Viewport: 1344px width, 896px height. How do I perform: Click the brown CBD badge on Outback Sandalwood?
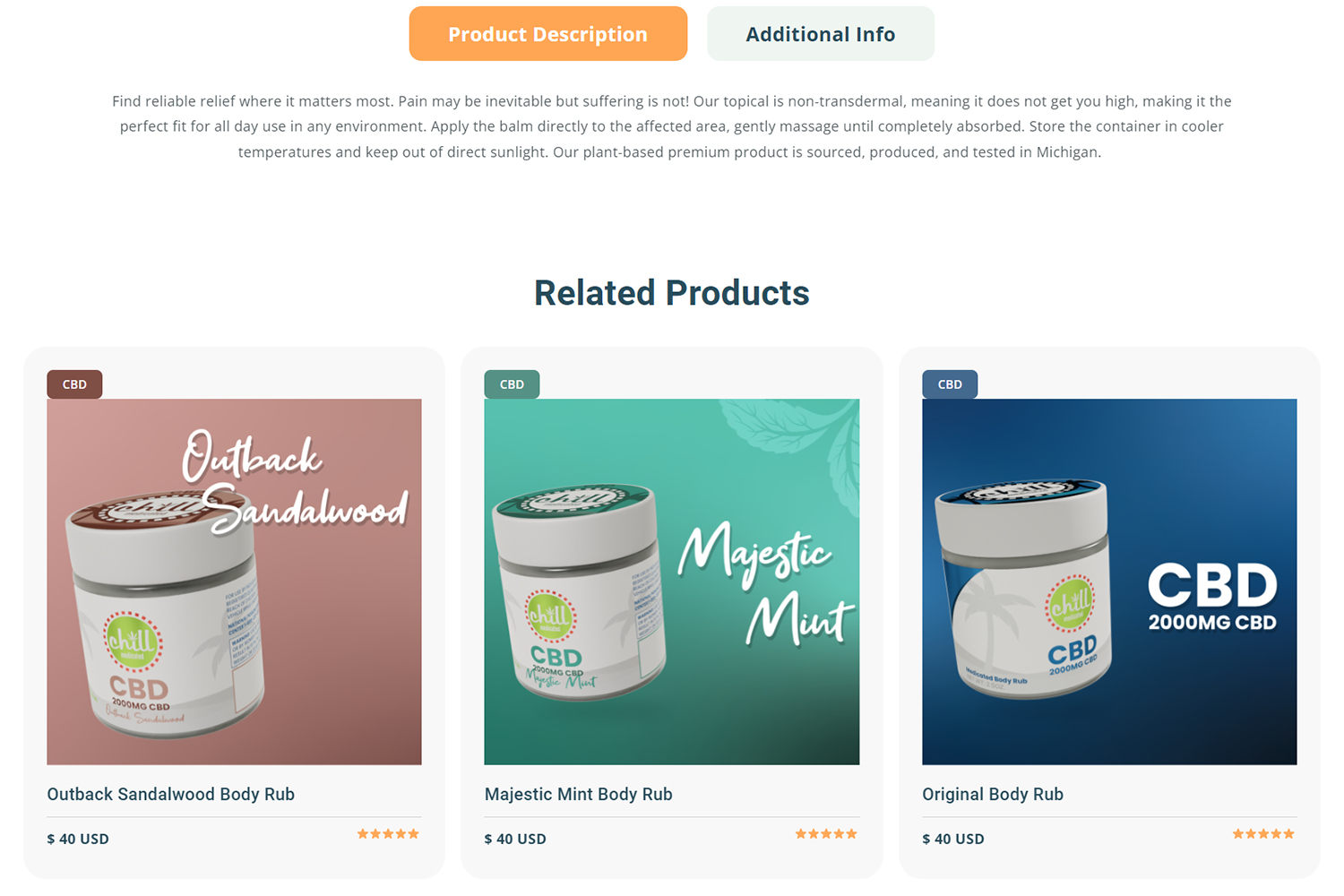coord(74,384)
